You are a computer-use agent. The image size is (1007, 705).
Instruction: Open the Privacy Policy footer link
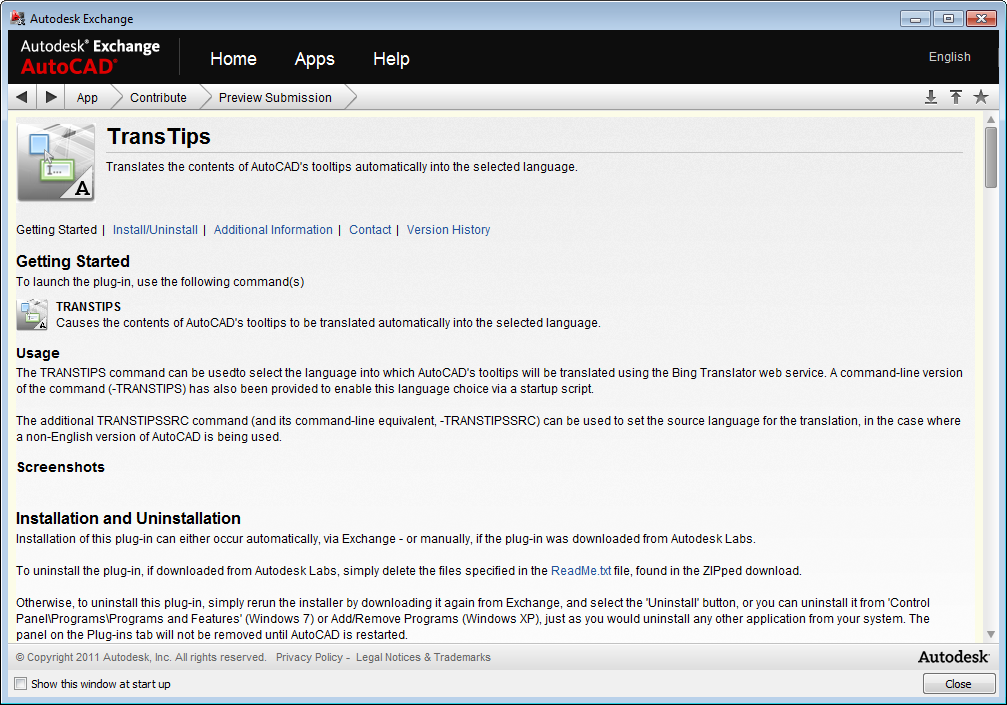tap(309, 658)
